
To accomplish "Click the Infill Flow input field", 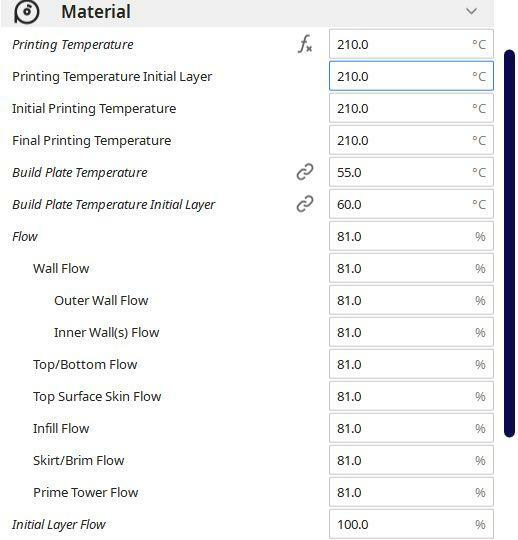I will click(411, 428).
